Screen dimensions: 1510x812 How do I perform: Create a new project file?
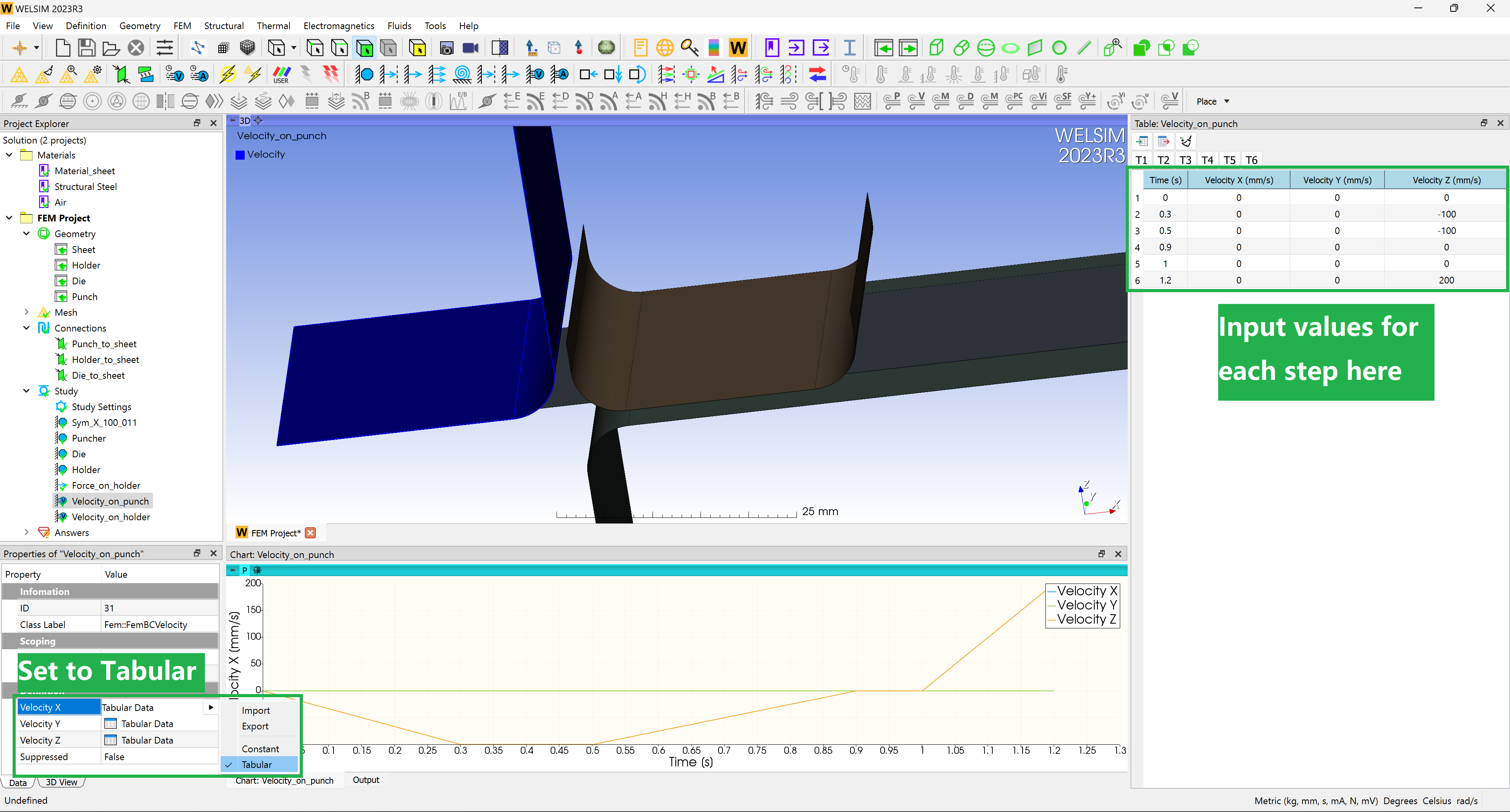(x=62, y=48)
